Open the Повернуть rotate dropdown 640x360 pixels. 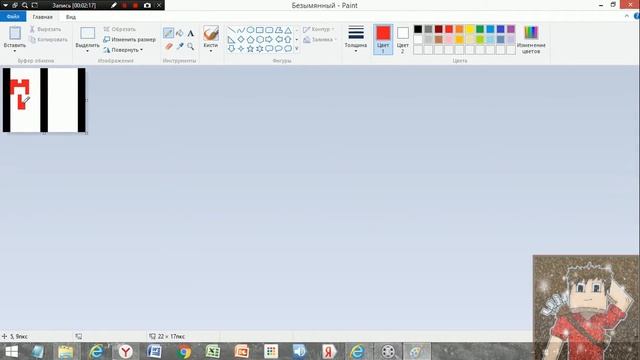(123, 50)
